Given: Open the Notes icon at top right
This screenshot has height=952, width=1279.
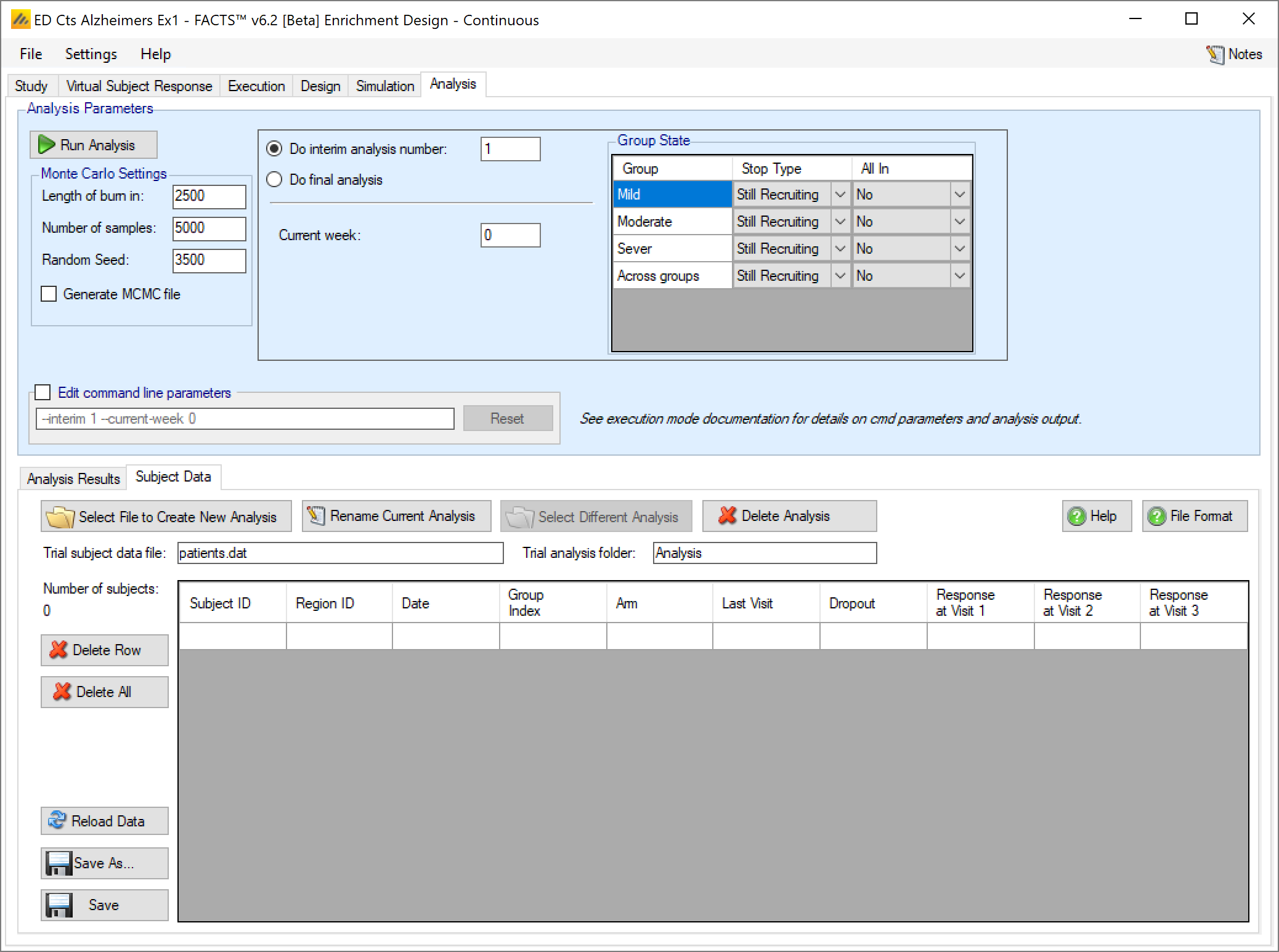Looking at the screenshot, I should [1215, 54].
